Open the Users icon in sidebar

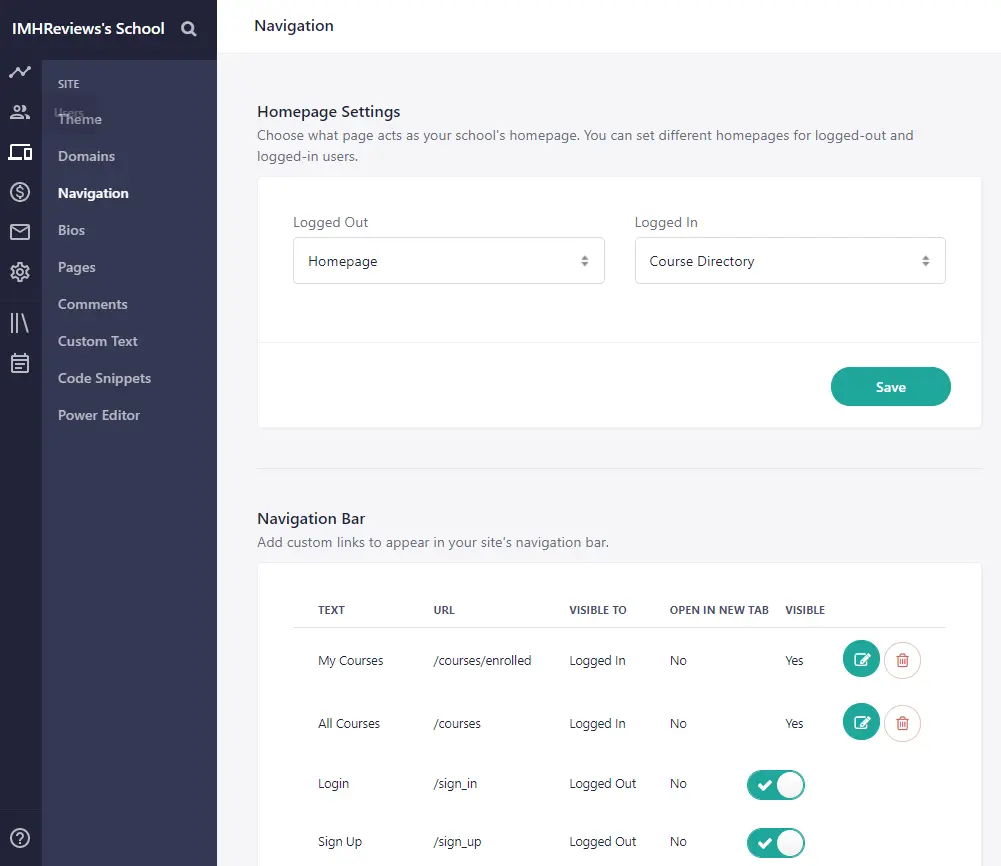tap(20, 112)
